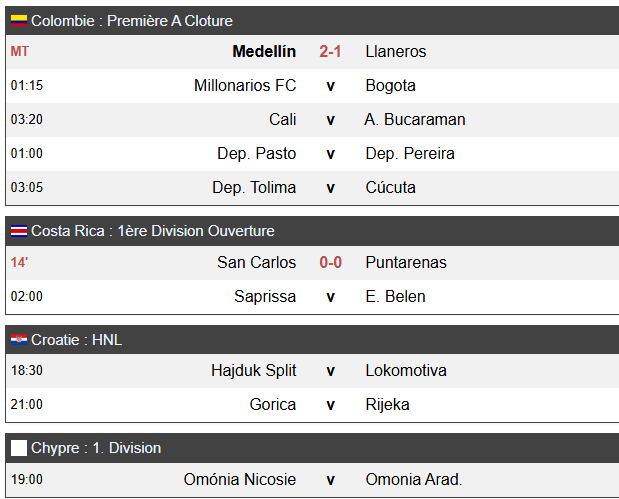Open Costa Rica : 1ère Division Ouverture
This screenshot has width=619, height=499.
(x=153, y=231)
